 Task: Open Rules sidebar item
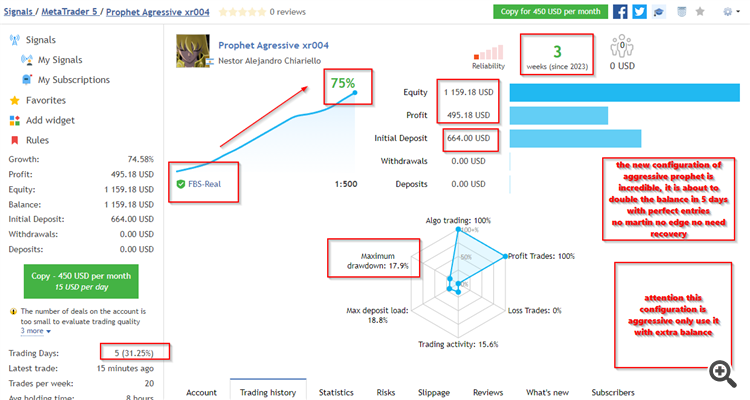37,140
